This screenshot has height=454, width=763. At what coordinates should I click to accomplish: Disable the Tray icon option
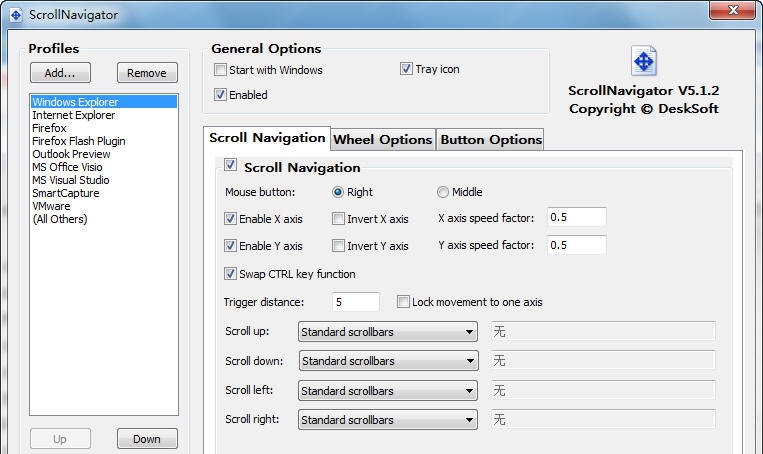click(407, 70)
